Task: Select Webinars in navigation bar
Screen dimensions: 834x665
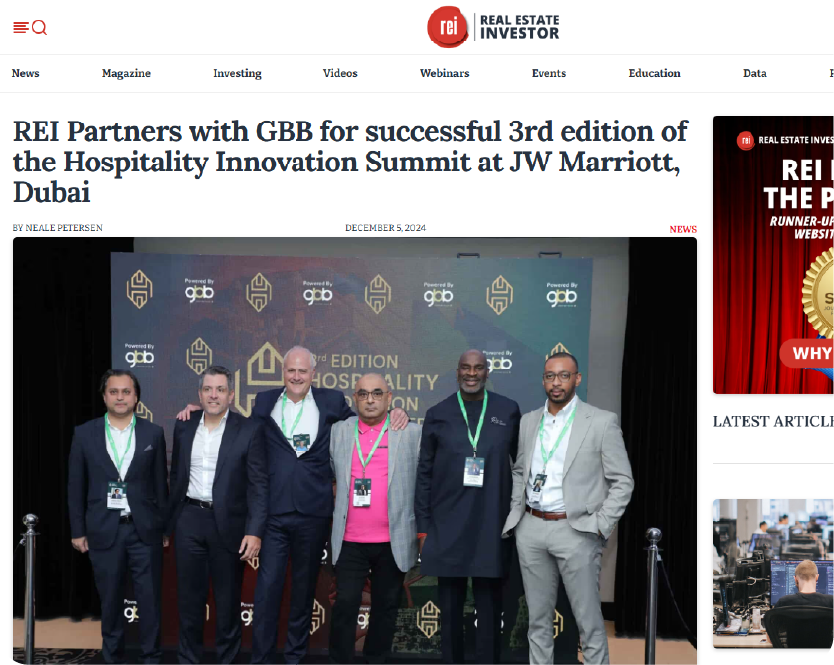Action: click(x=444, y=73)
